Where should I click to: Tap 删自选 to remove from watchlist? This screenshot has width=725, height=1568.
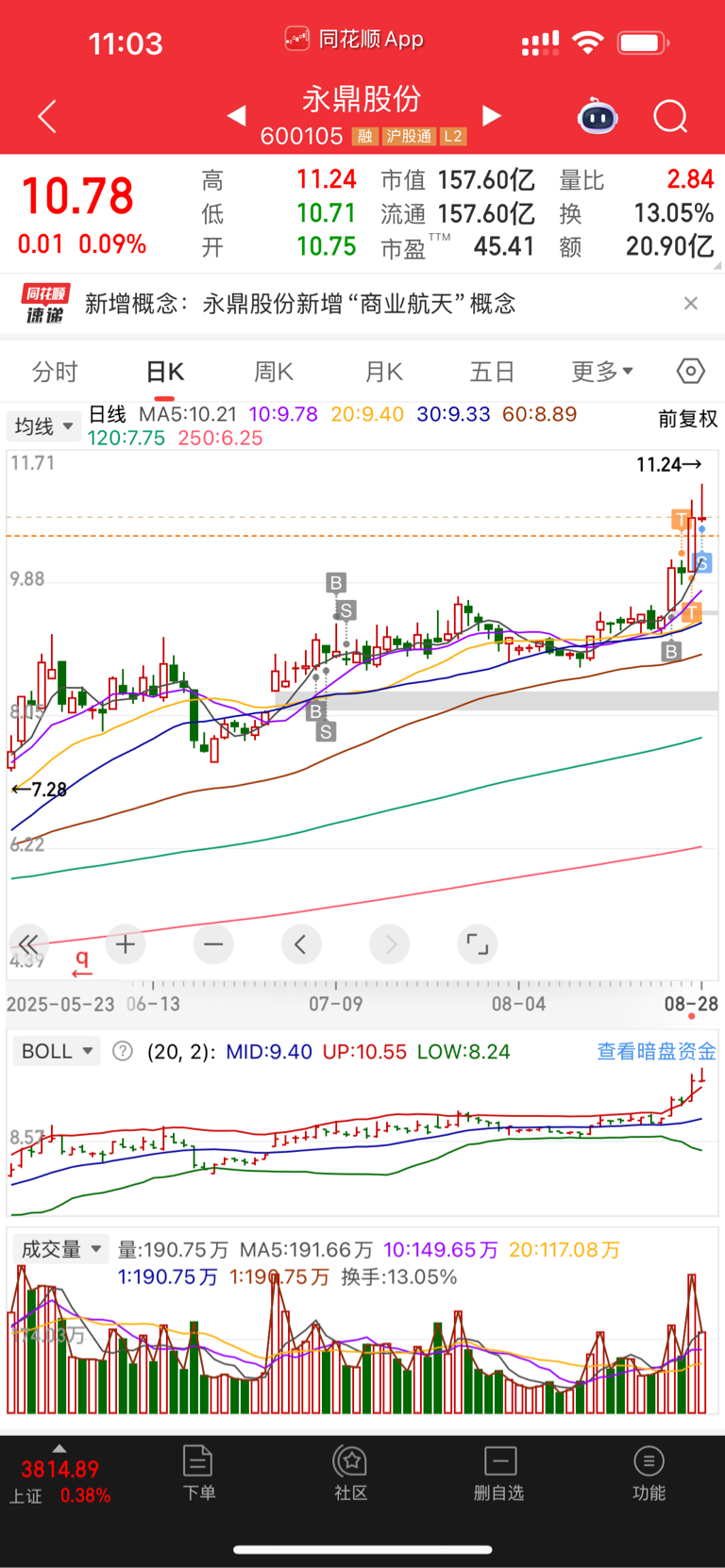[499, 1473]
